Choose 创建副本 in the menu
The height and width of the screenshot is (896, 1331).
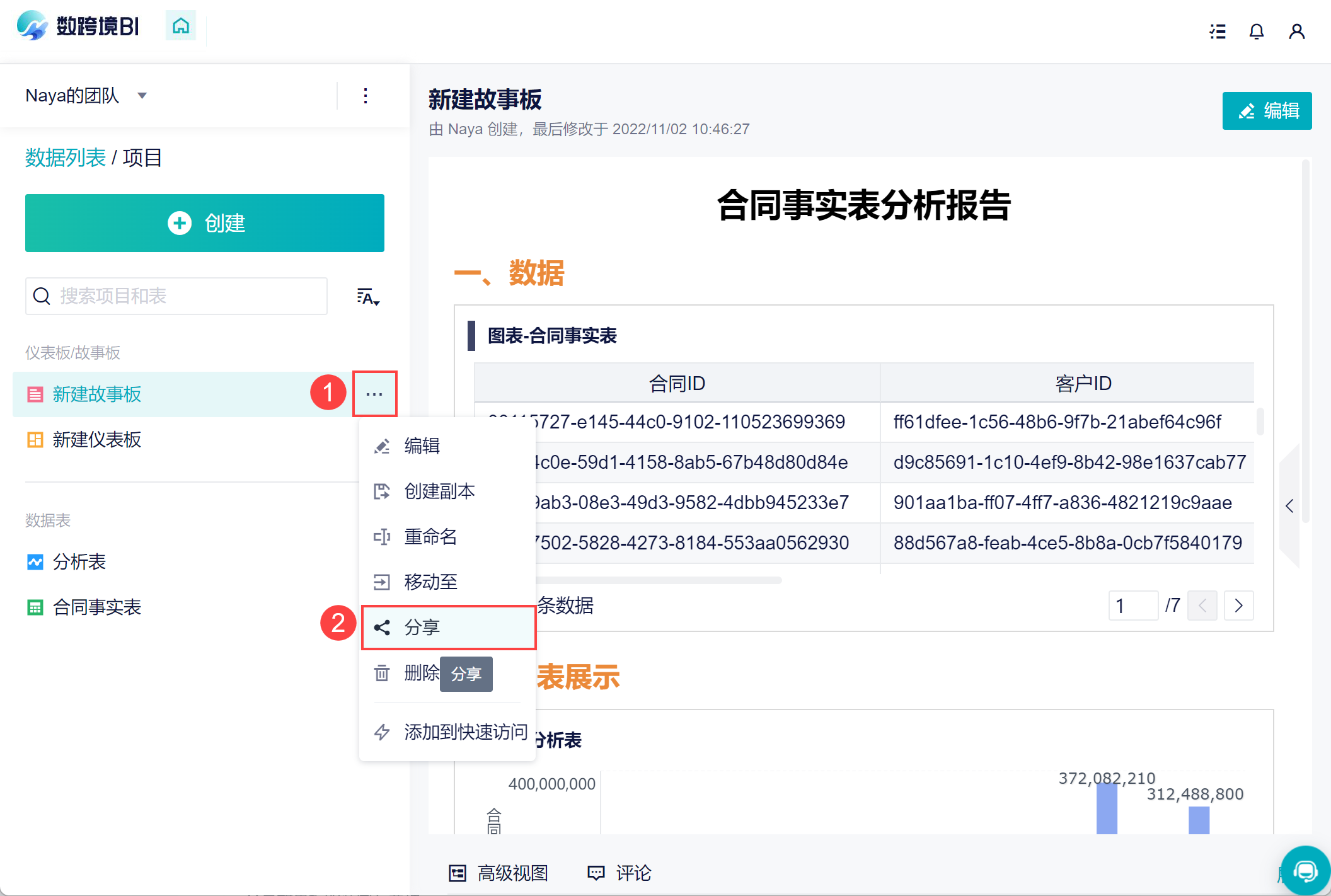tap(439, 491)
